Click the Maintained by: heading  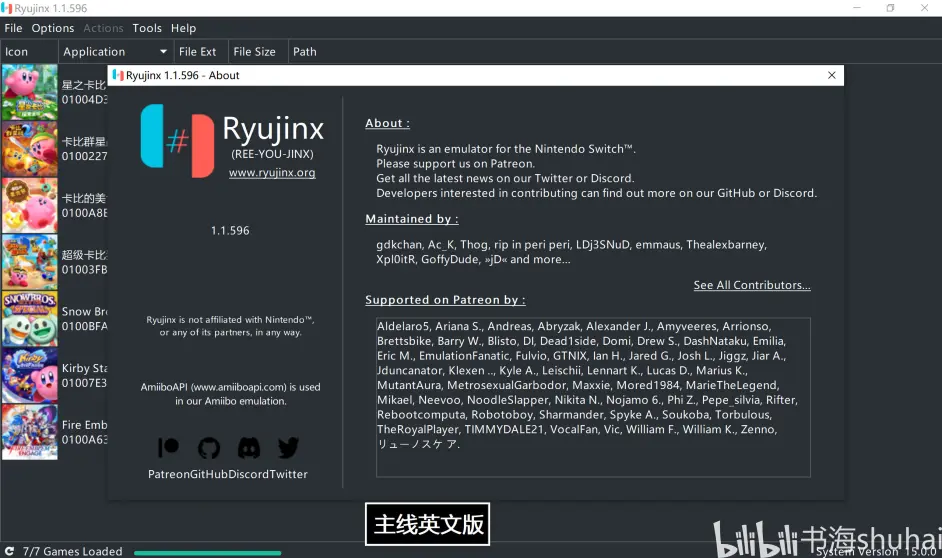[412, 219]
